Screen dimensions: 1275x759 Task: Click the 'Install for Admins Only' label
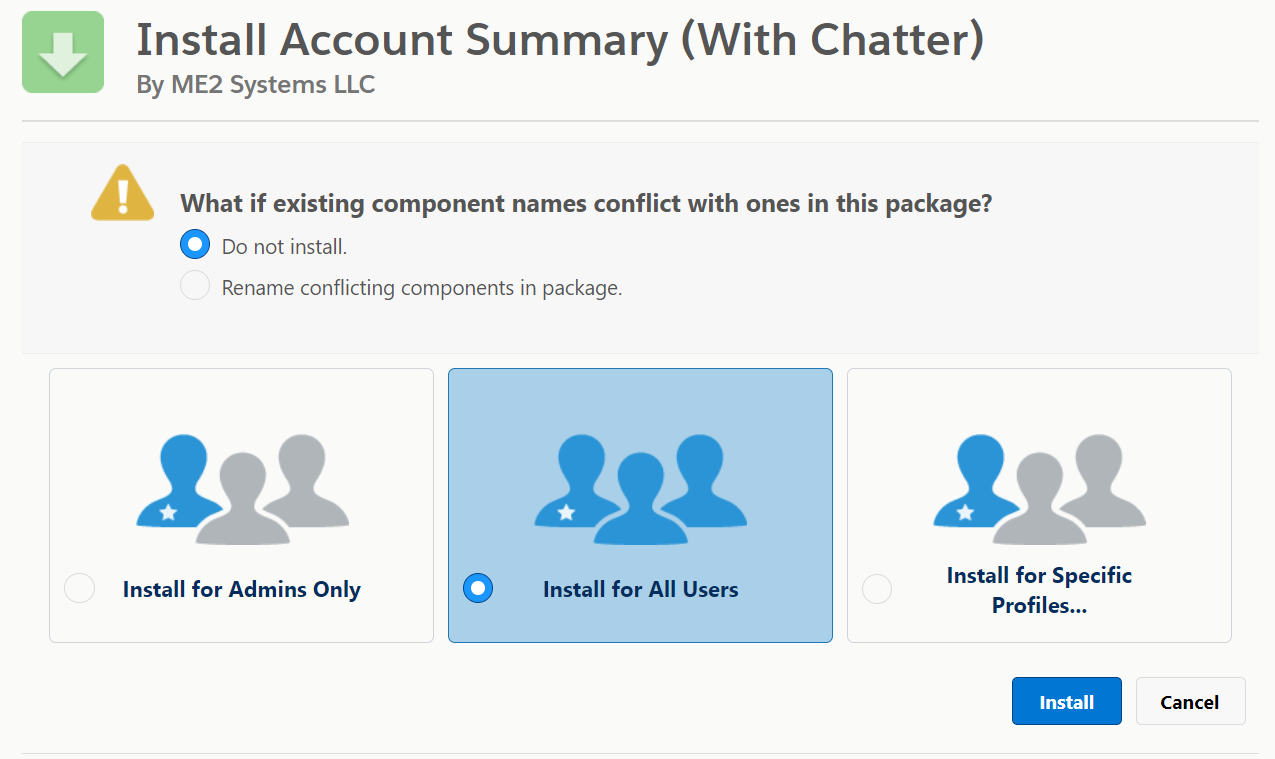(x=242, y=589)
